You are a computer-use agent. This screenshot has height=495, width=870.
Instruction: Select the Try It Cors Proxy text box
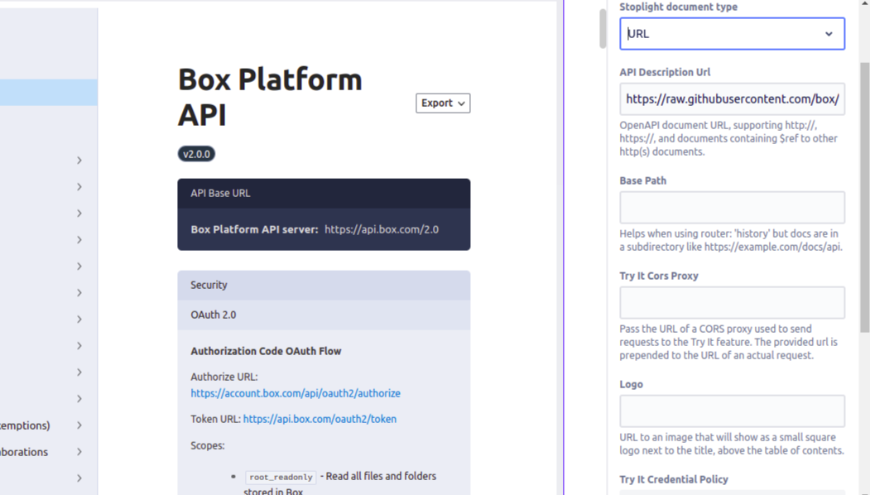[731, 303]
